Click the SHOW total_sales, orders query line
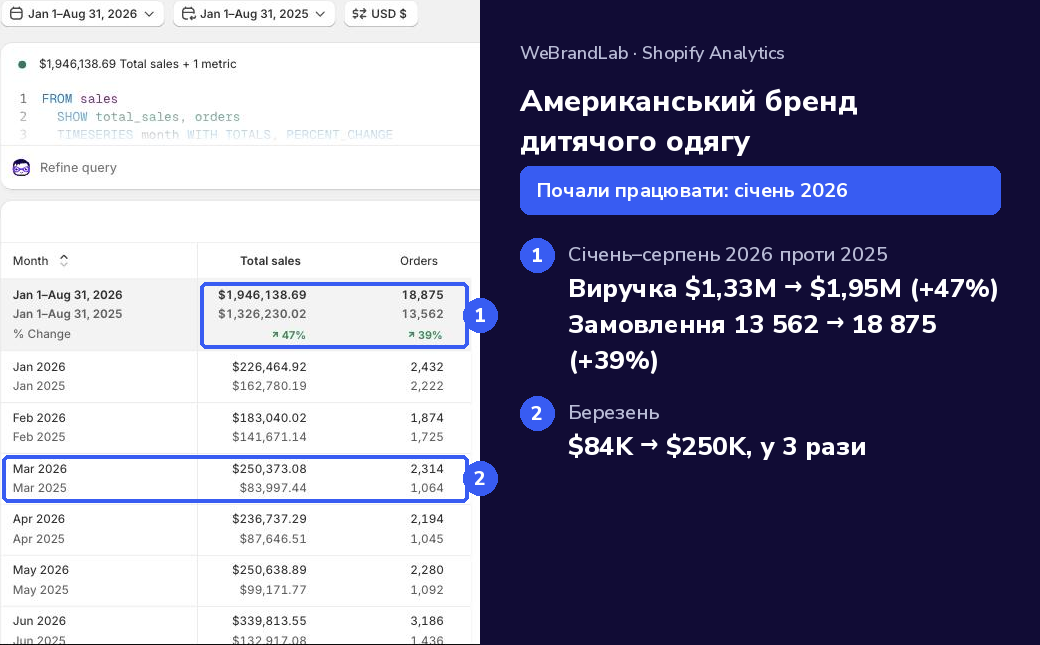The width and height of the screenshot is (1040, 645). (x=148, y=117)
